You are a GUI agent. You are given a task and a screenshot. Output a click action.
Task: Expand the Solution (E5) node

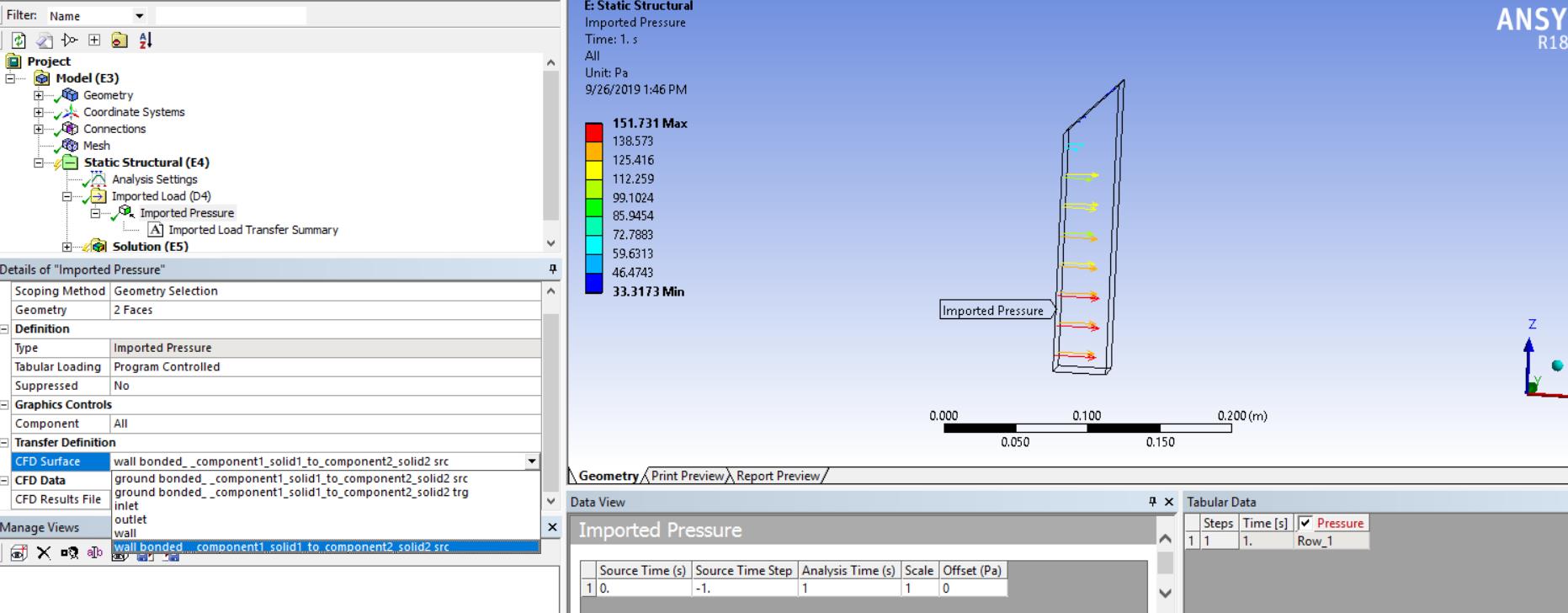pos(66,247)
